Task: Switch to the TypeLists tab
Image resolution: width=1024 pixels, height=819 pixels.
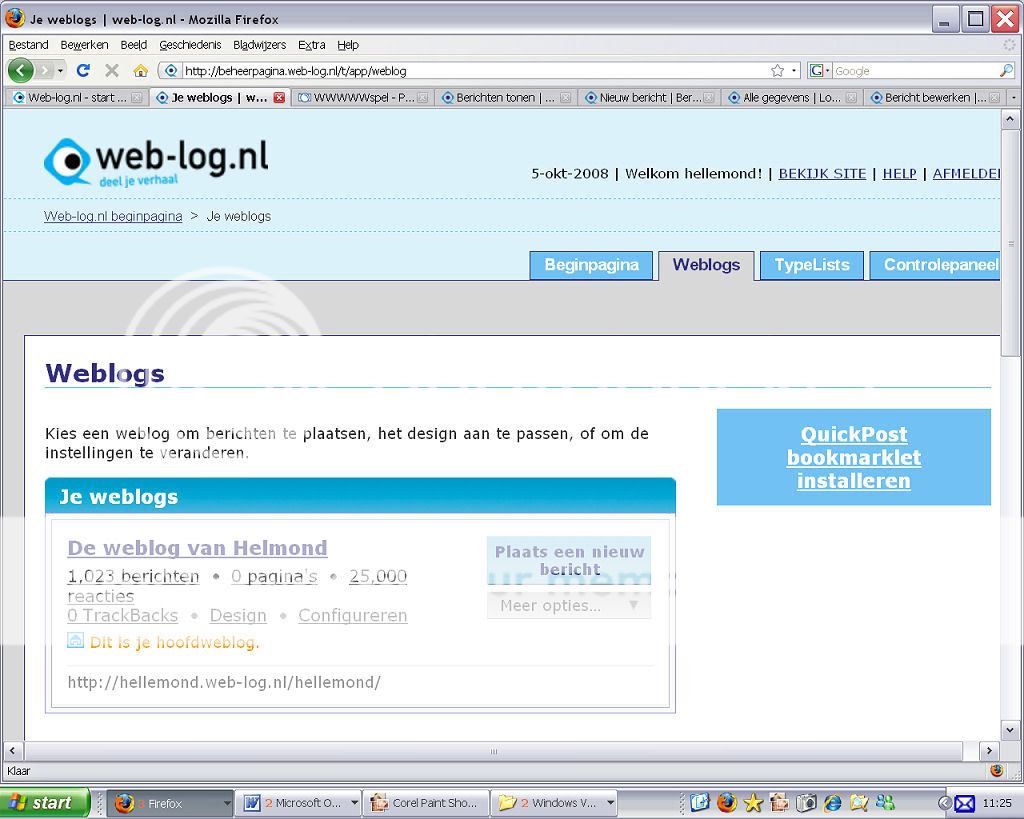Action: [x=811, y=265]
